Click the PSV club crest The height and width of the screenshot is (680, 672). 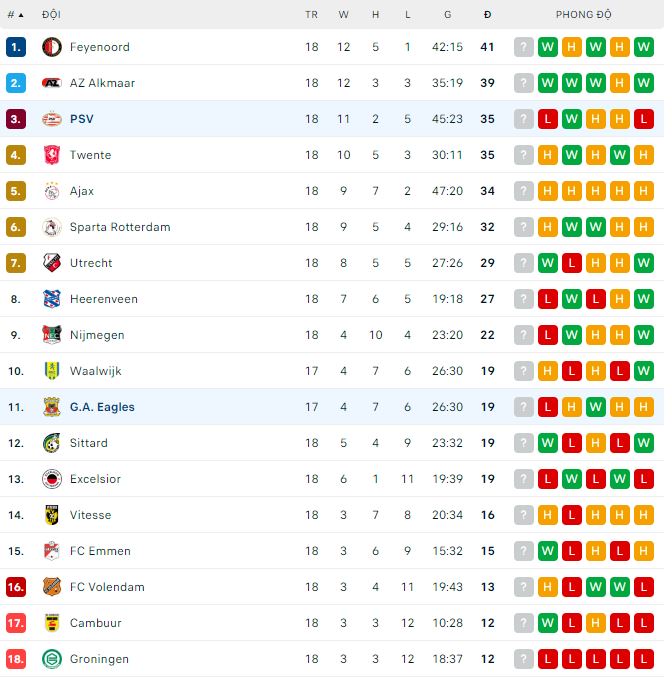(x=52, y=119)
